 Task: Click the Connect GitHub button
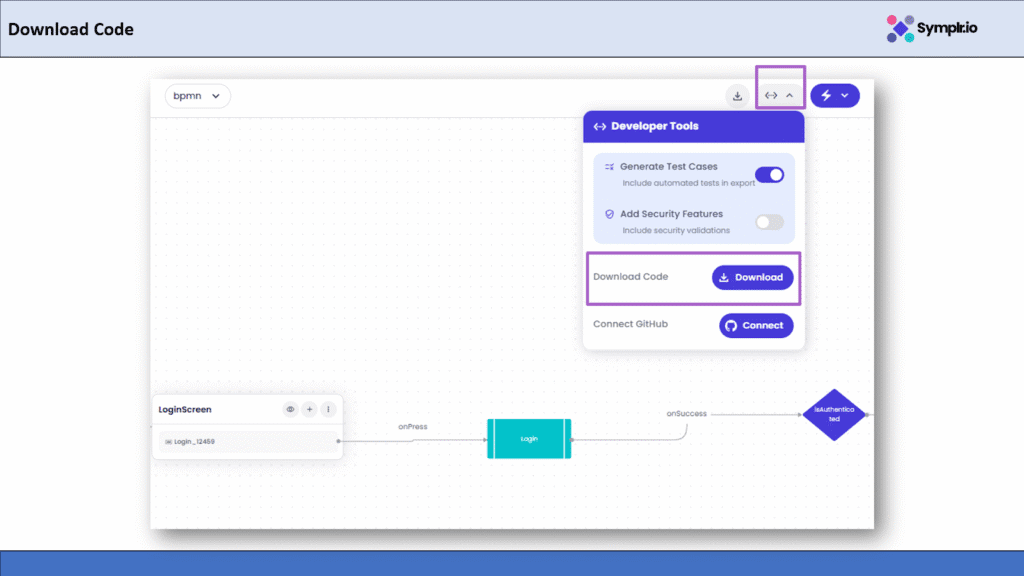(x=756, y=325)
